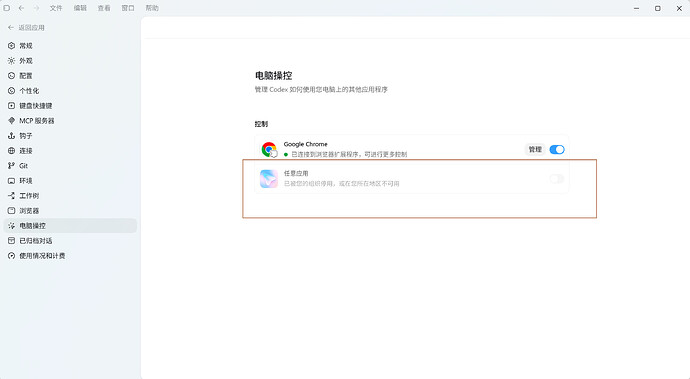Disable the Google Chrome control toggle
Screen dimensions: 690x379
pyautogui.click(x=557, y=149)
